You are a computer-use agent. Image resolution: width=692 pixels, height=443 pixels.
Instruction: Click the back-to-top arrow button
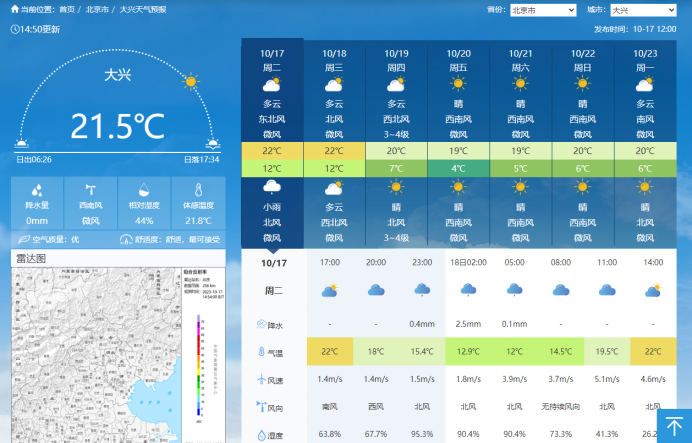[674, 425]
